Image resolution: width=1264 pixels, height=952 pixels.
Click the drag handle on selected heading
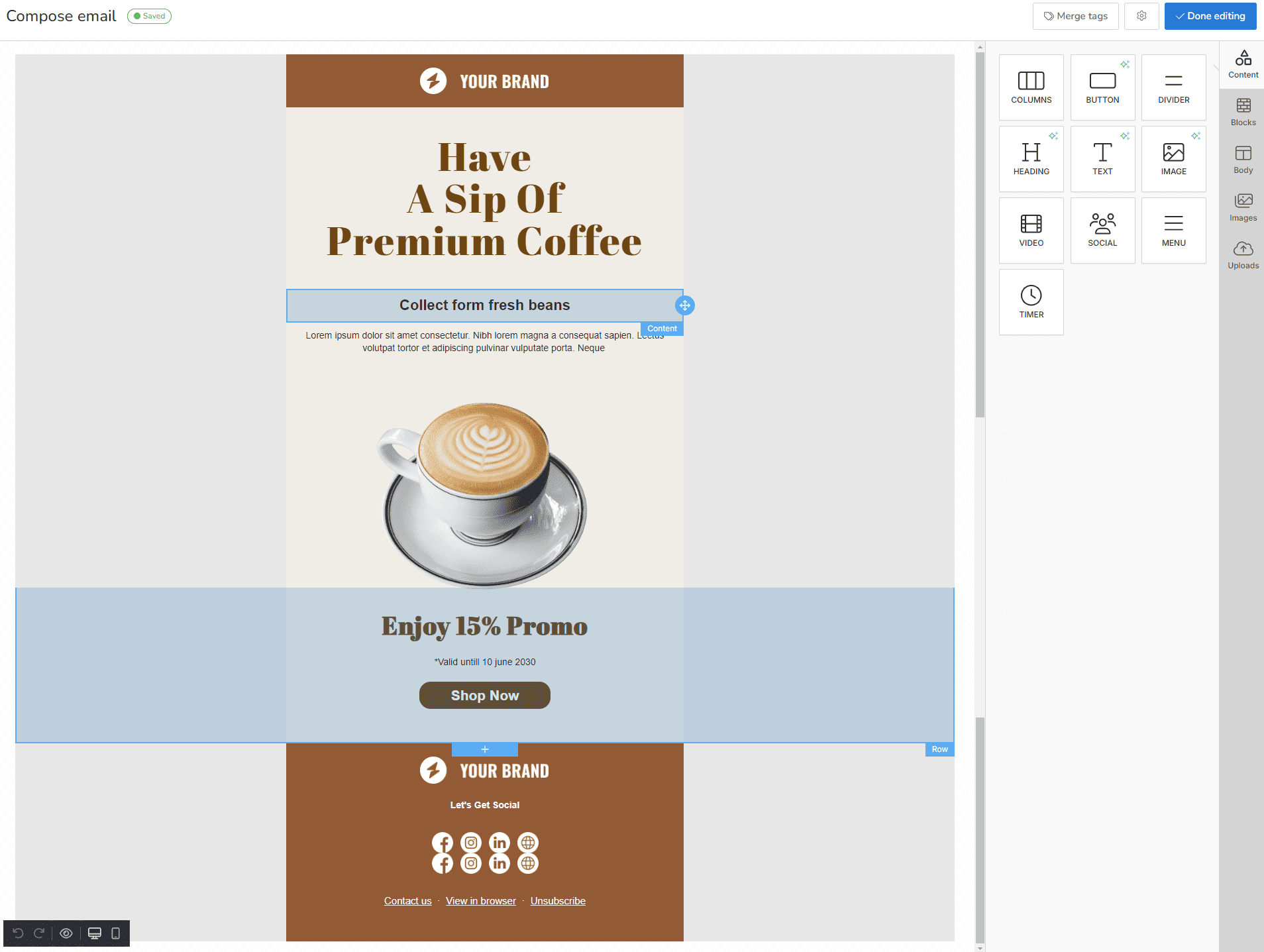click(x=684, y=305)
